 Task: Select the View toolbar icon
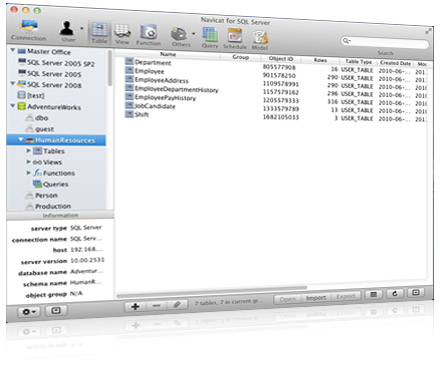[122, 34]
